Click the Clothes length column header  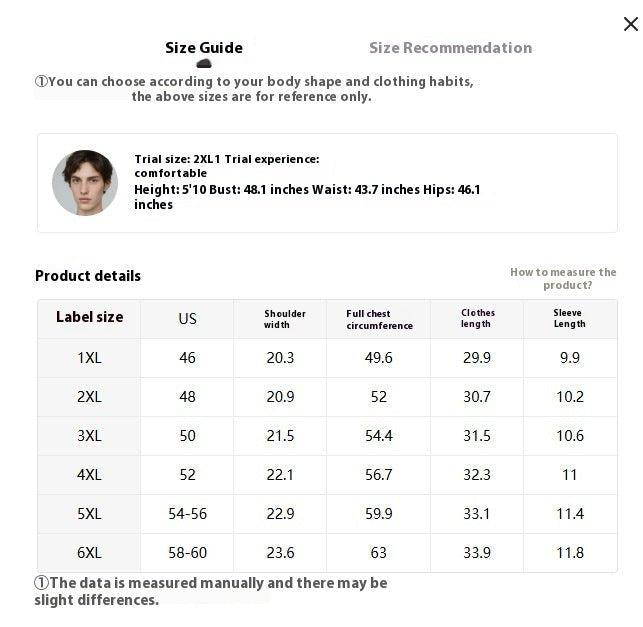(477, 318)
